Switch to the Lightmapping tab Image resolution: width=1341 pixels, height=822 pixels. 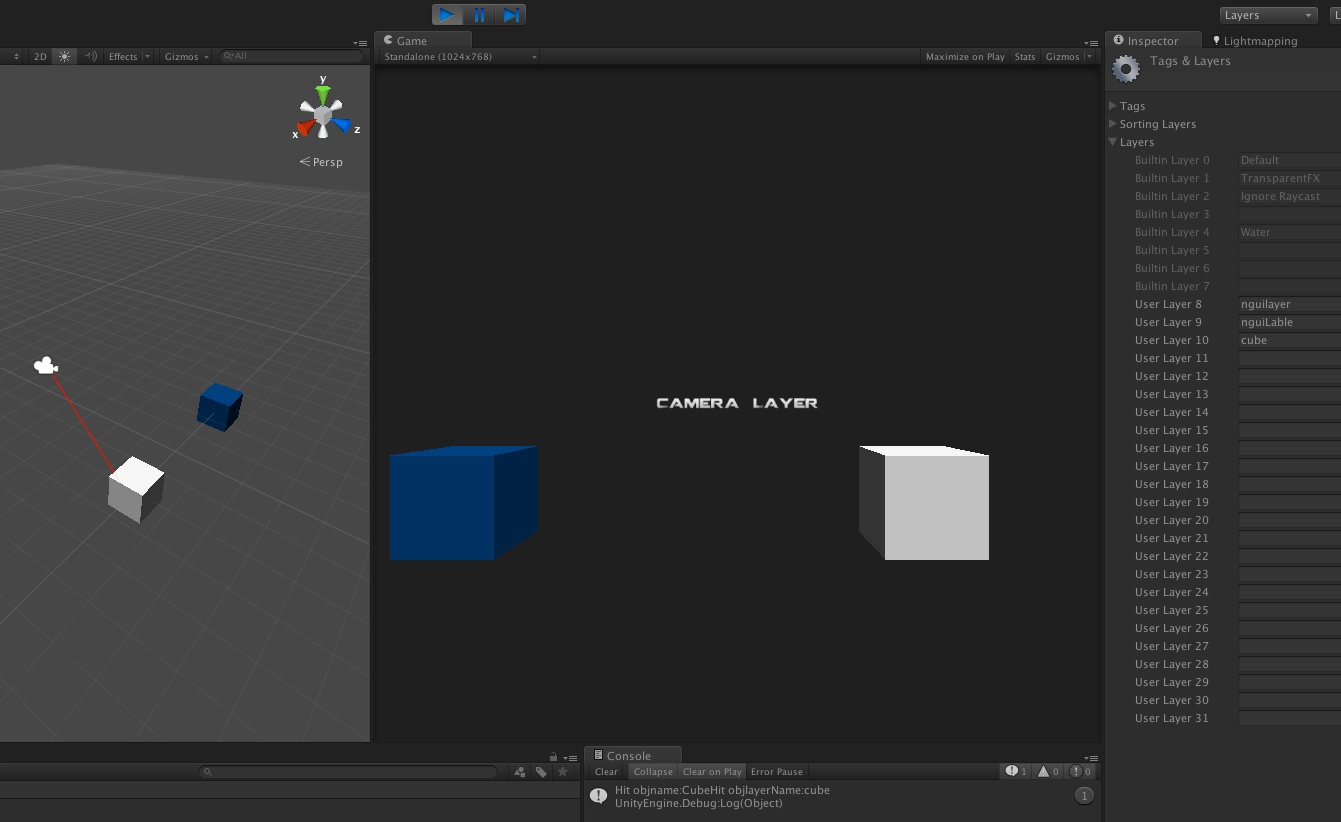click(x=1254, y=41)
